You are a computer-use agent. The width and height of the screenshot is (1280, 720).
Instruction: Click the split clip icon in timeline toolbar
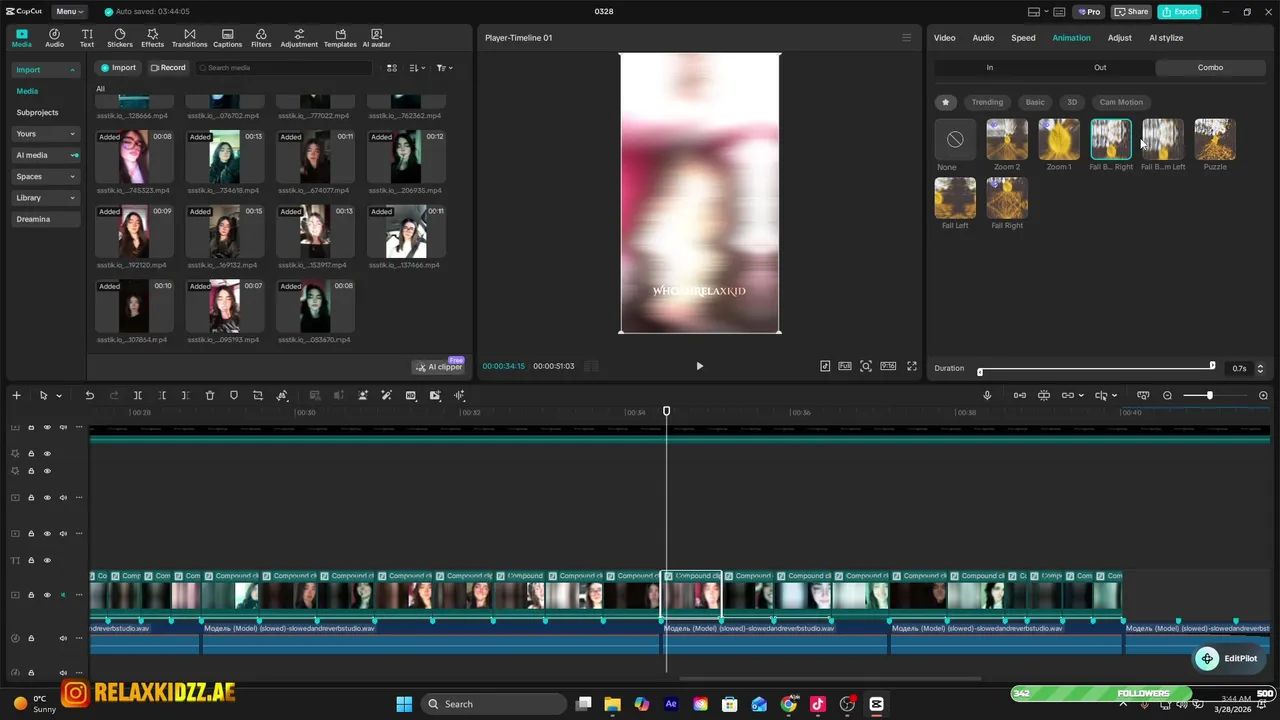tap(138, 396)
